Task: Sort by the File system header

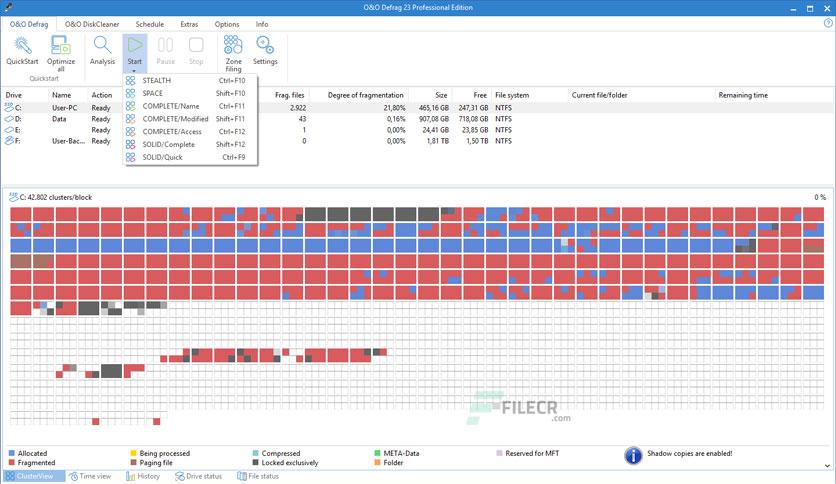Action: pyautogui.click(x=512, y=95)
